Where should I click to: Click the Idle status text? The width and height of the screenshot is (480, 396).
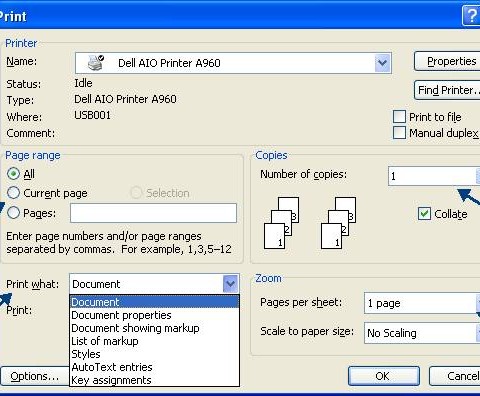[83, 83]
